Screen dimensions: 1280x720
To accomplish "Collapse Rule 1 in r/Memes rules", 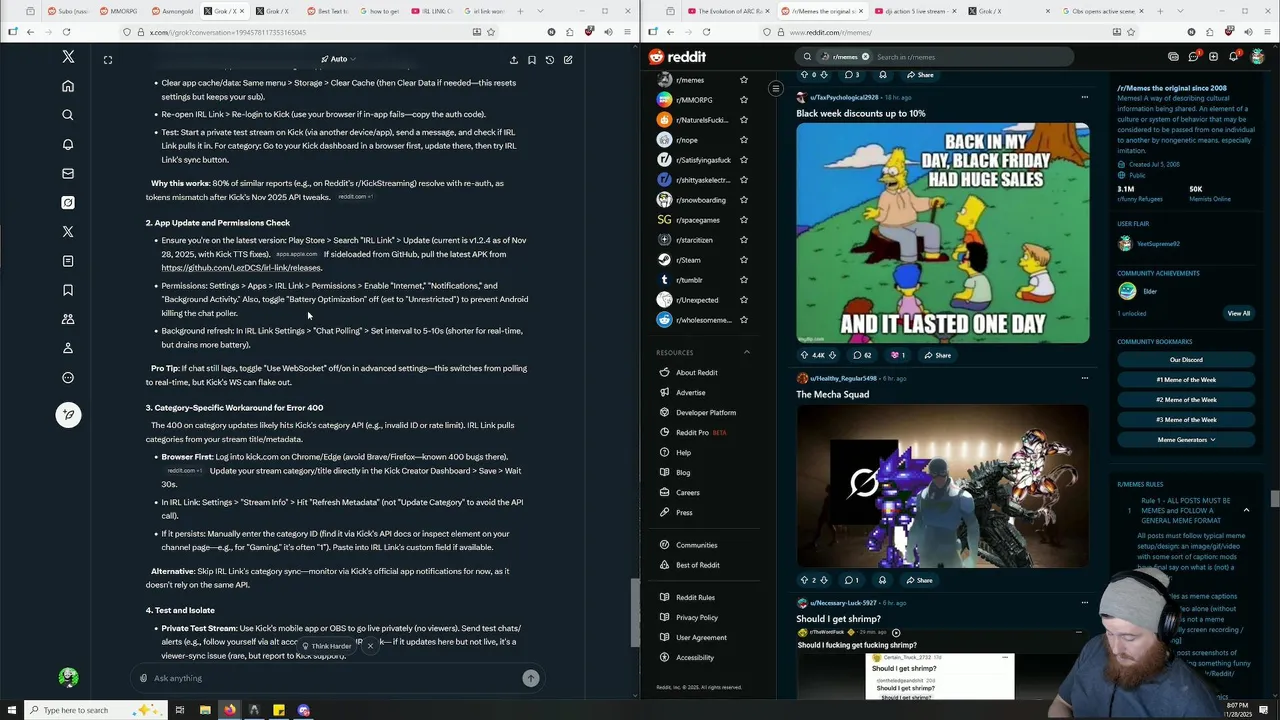I will coord(1246,510).
